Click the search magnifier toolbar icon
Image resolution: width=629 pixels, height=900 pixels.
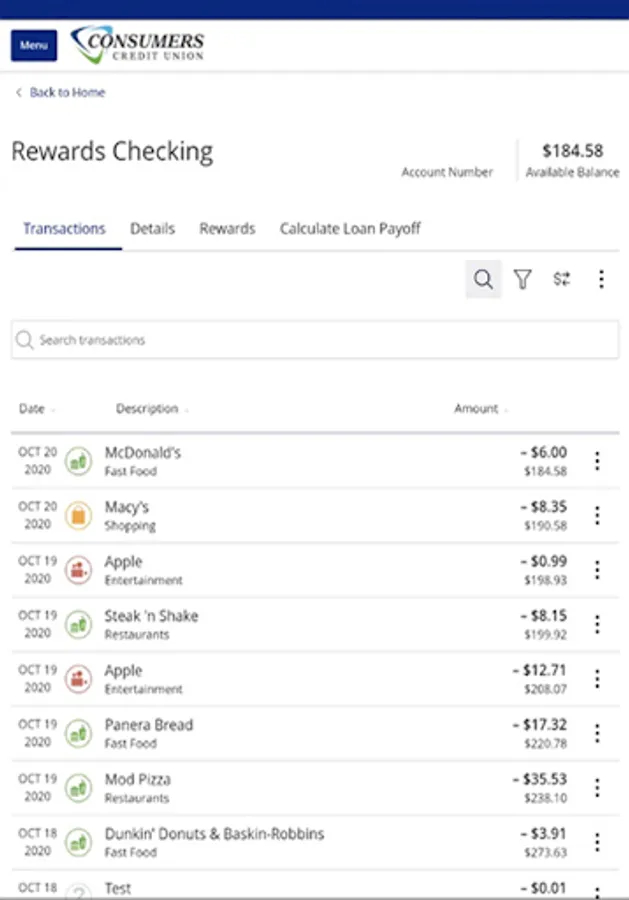(483, 280)
